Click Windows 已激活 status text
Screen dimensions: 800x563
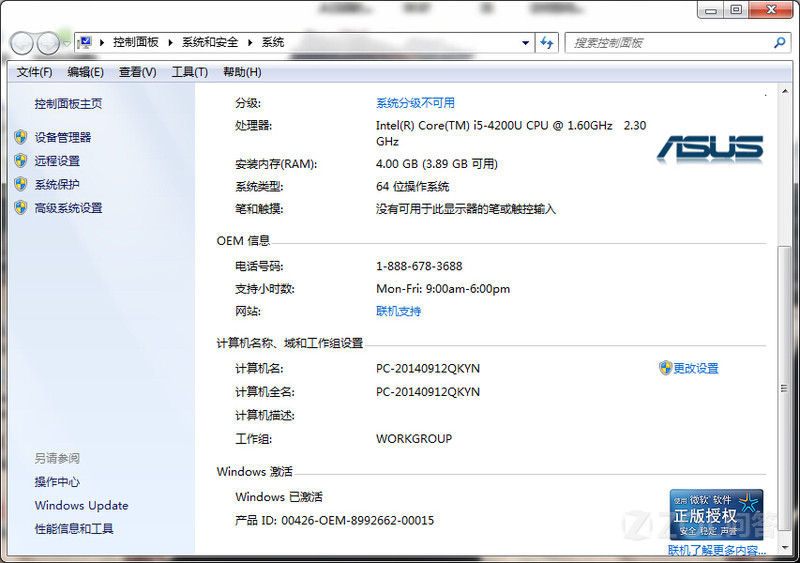click(x=279, y=497)
